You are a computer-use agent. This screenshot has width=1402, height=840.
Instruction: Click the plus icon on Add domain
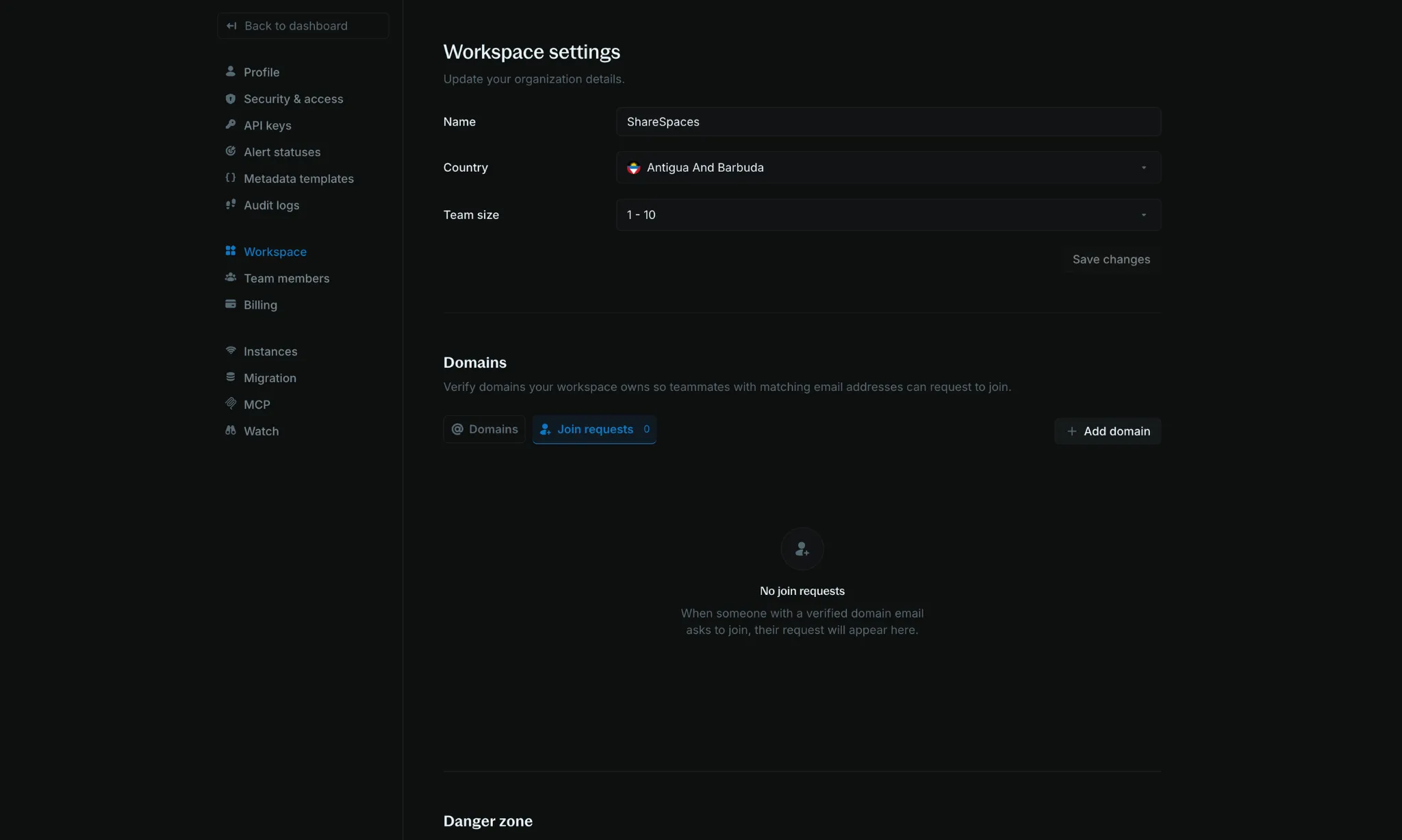pos(1072,431)
